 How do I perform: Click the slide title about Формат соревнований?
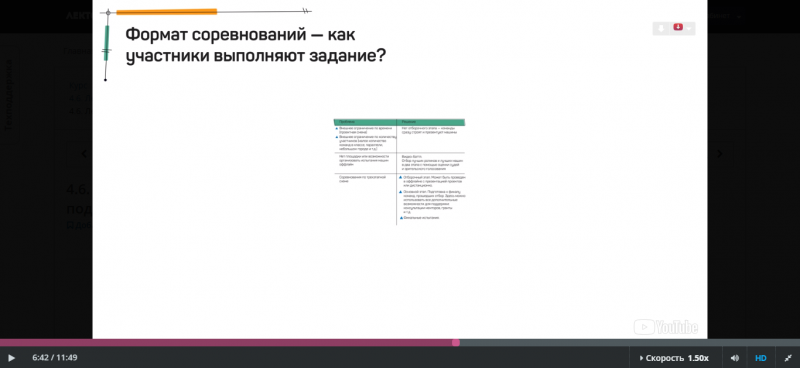[x=255, y=45]
